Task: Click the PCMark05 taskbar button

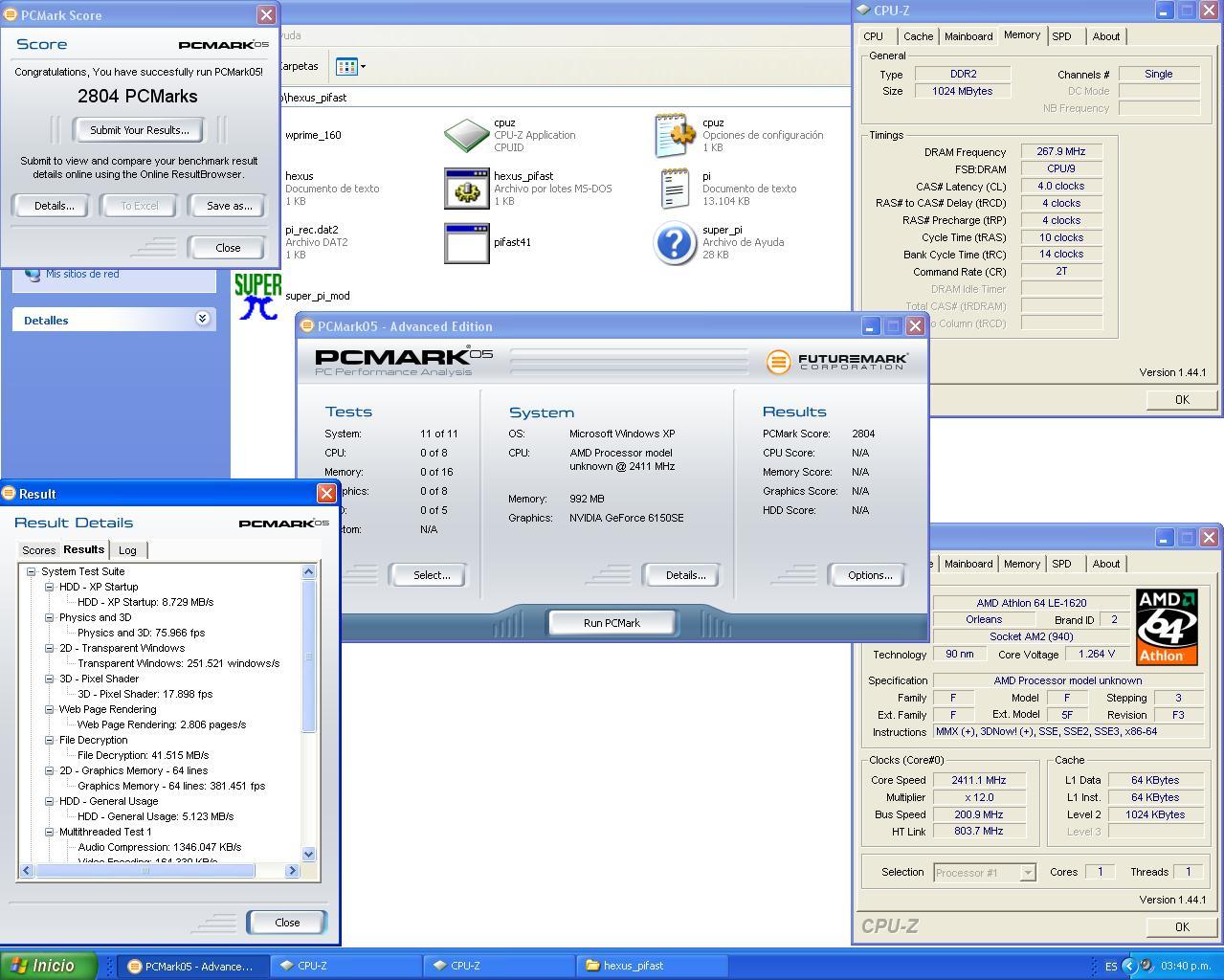Action: coord(191,966)
